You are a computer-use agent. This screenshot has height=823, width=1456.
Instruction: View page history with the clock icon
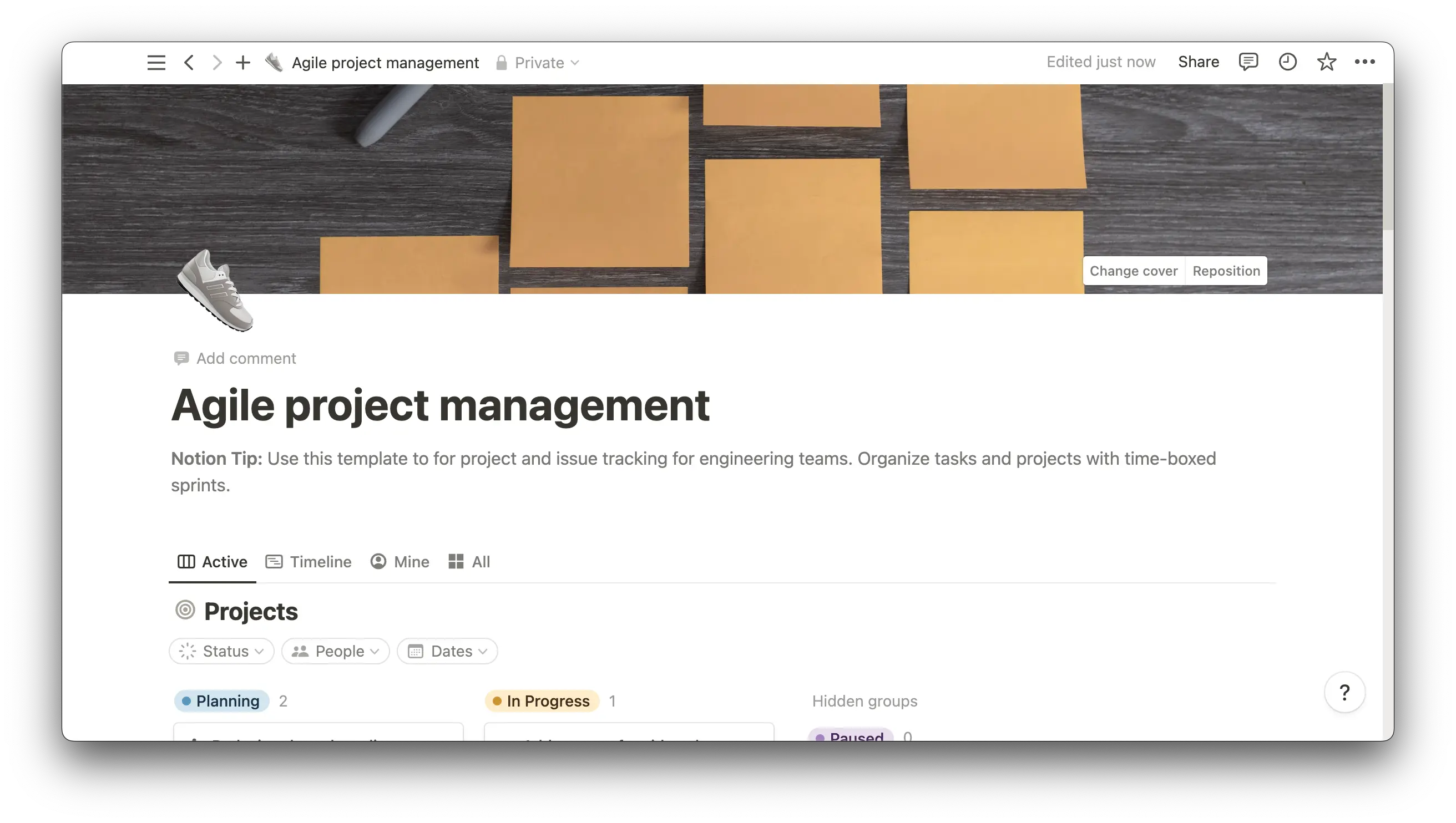1287,62
